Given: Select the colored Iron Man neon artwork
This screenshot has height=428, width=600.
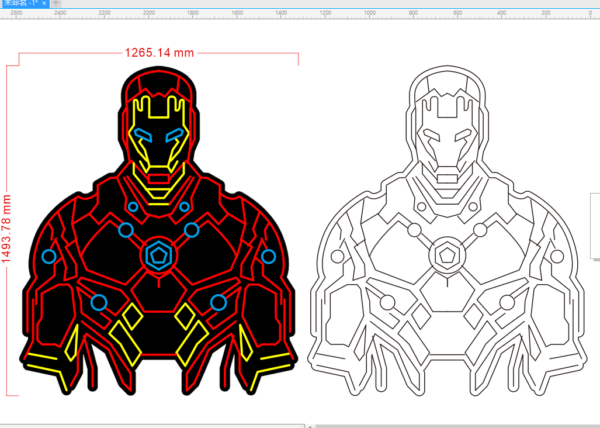Looking at the screenshot, I should (158, 231).
